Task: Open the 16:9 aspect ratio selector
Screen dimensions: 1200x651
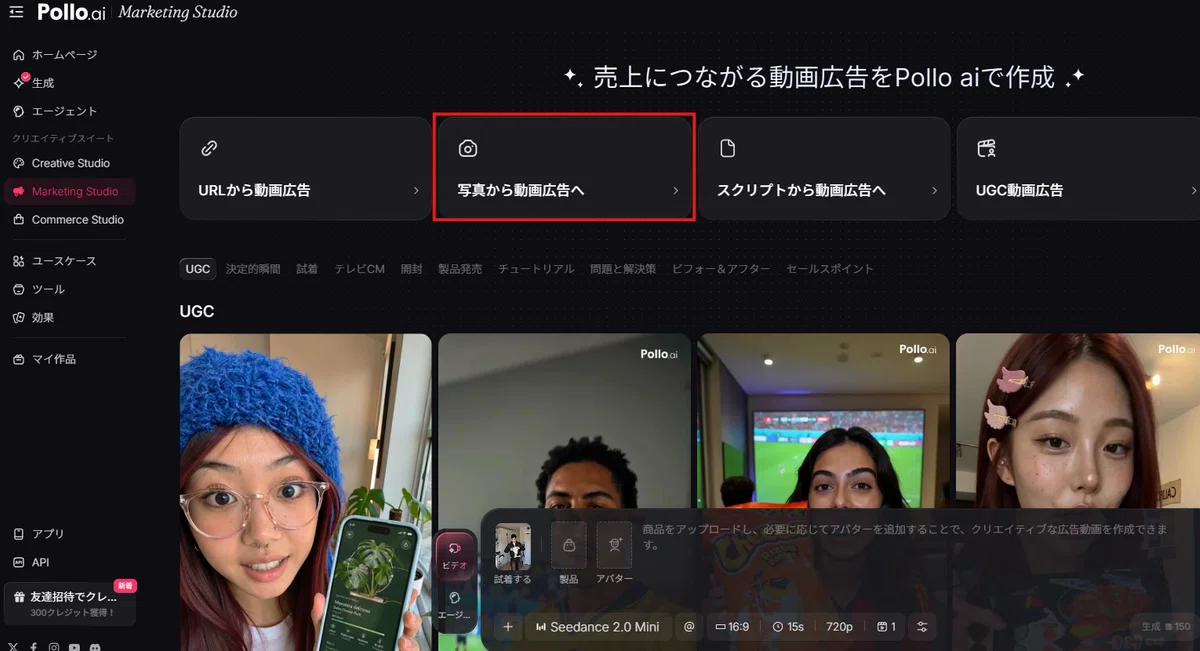Action: pyautogui.click(x=731, y=627)
